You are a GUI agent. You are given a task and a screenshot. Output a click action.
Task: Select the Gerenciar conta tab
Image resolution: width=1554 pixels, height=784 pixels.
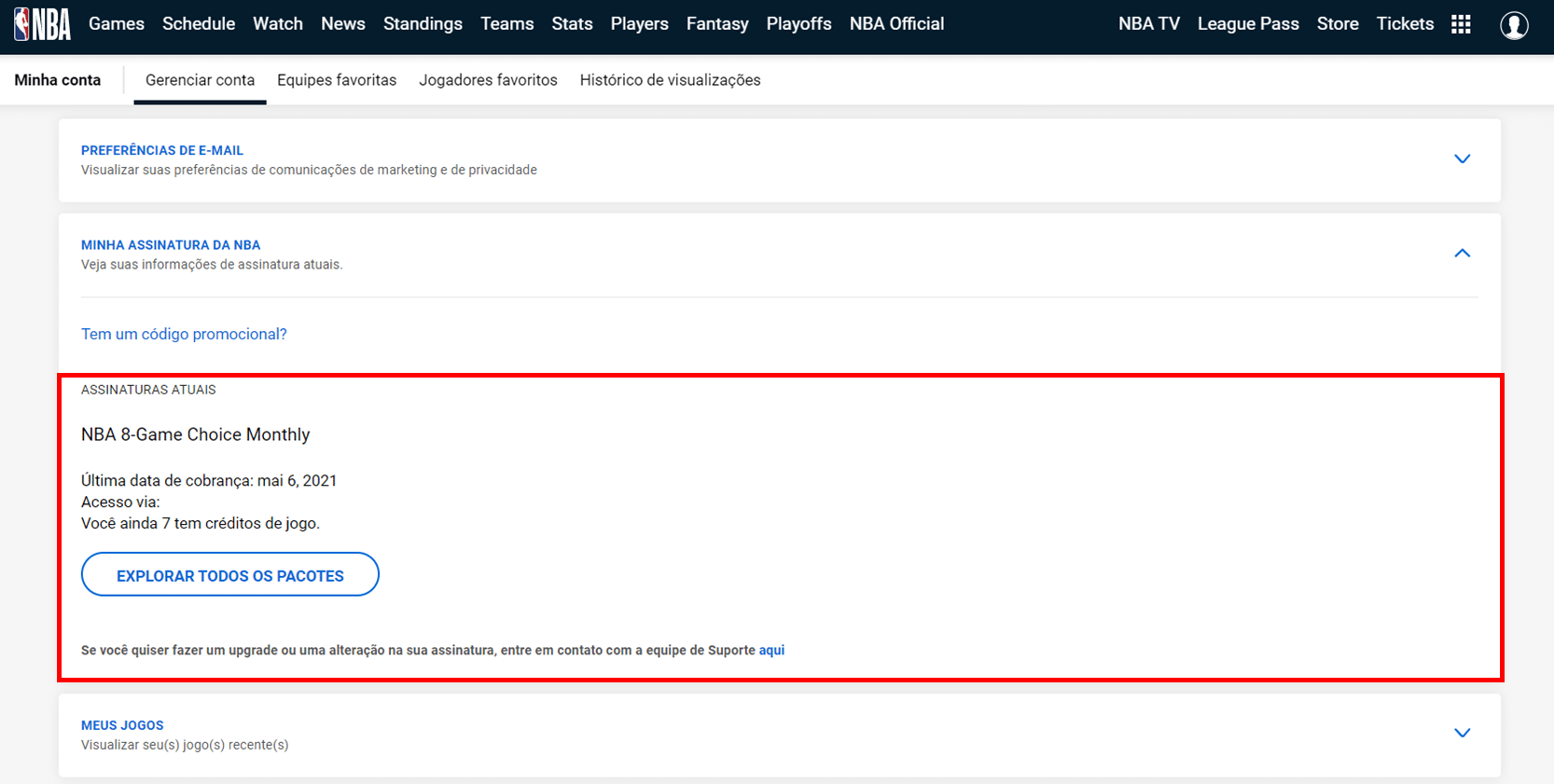[200, 80]
